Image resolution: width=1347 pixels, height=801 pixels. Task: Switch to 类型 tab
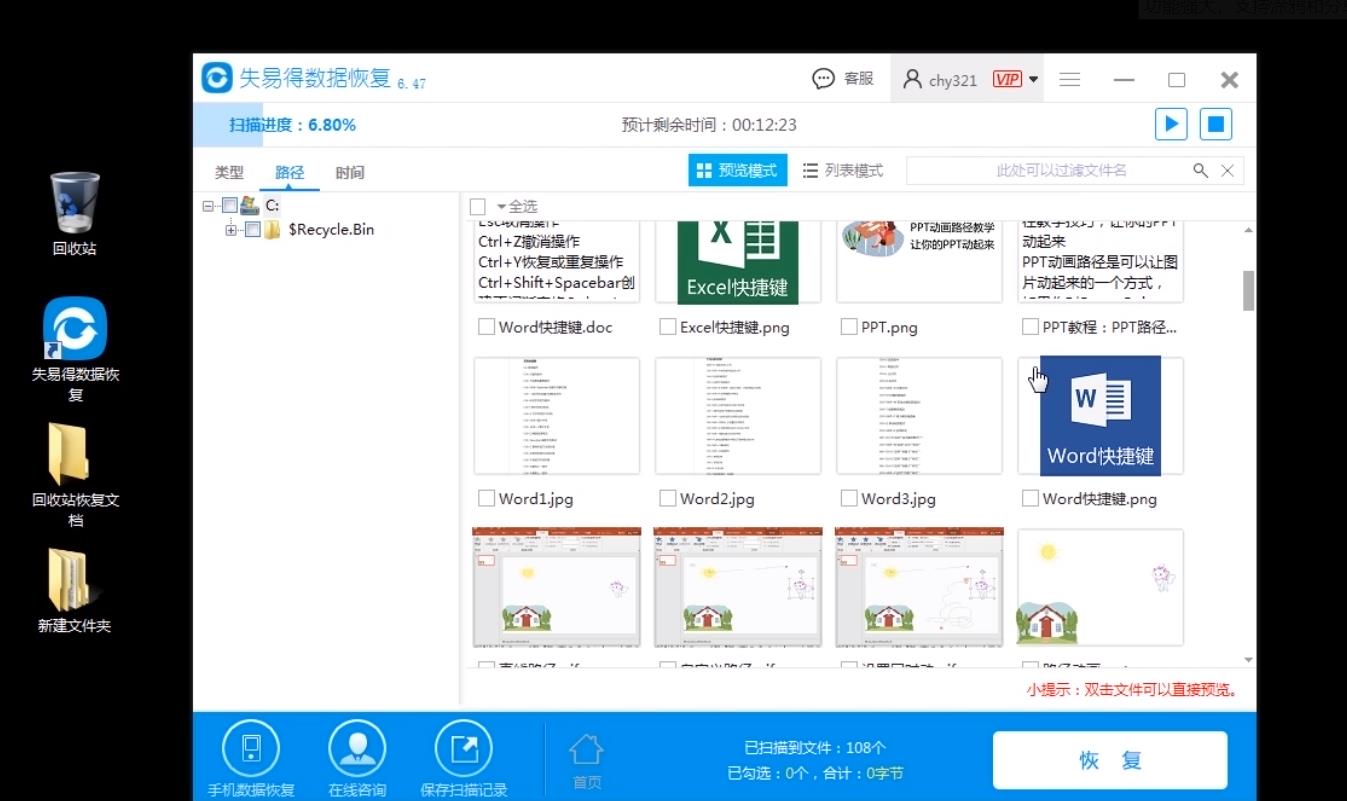[229, 172]
